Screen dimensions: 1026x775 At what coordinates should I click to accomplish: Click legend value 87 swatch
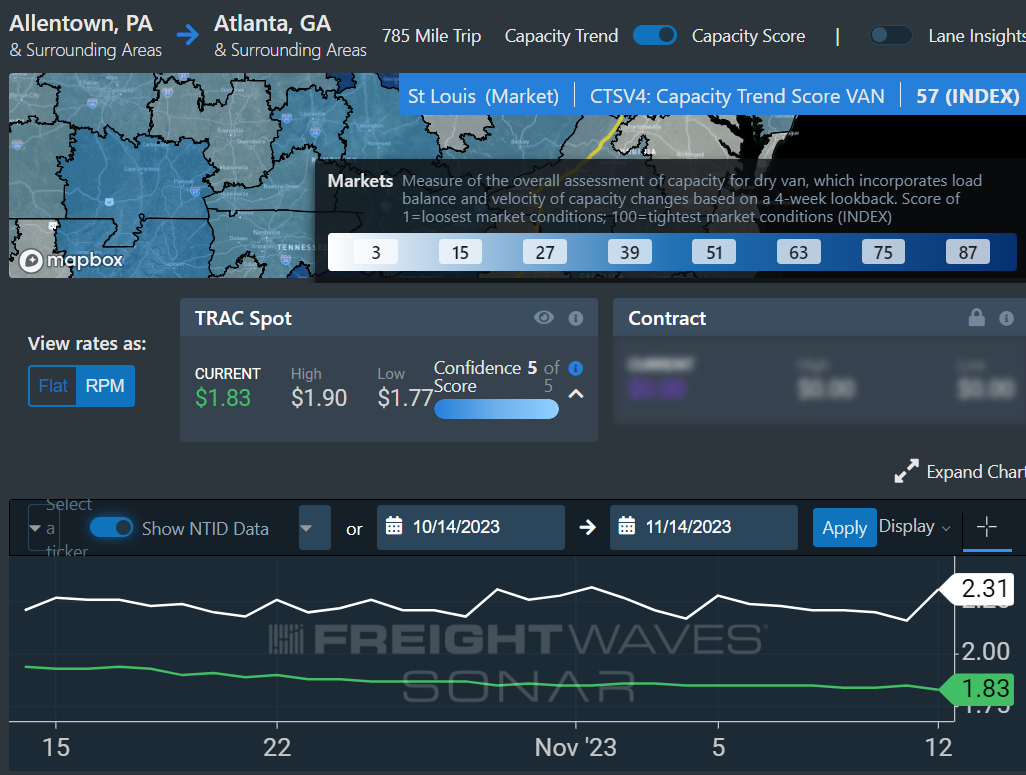point(968,252)
